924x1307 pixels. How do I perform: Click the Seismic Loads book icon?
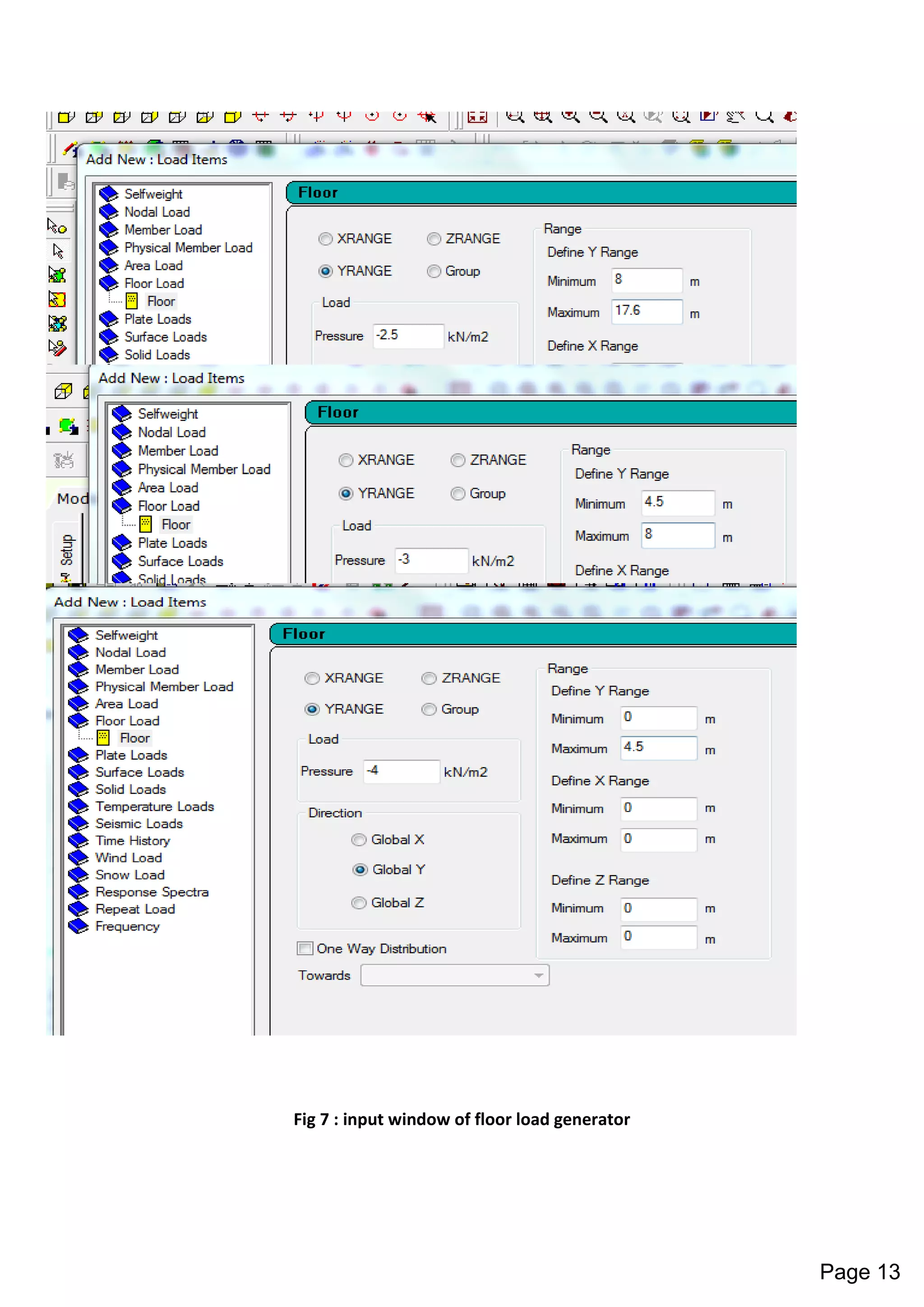click(x=79, y=823)
